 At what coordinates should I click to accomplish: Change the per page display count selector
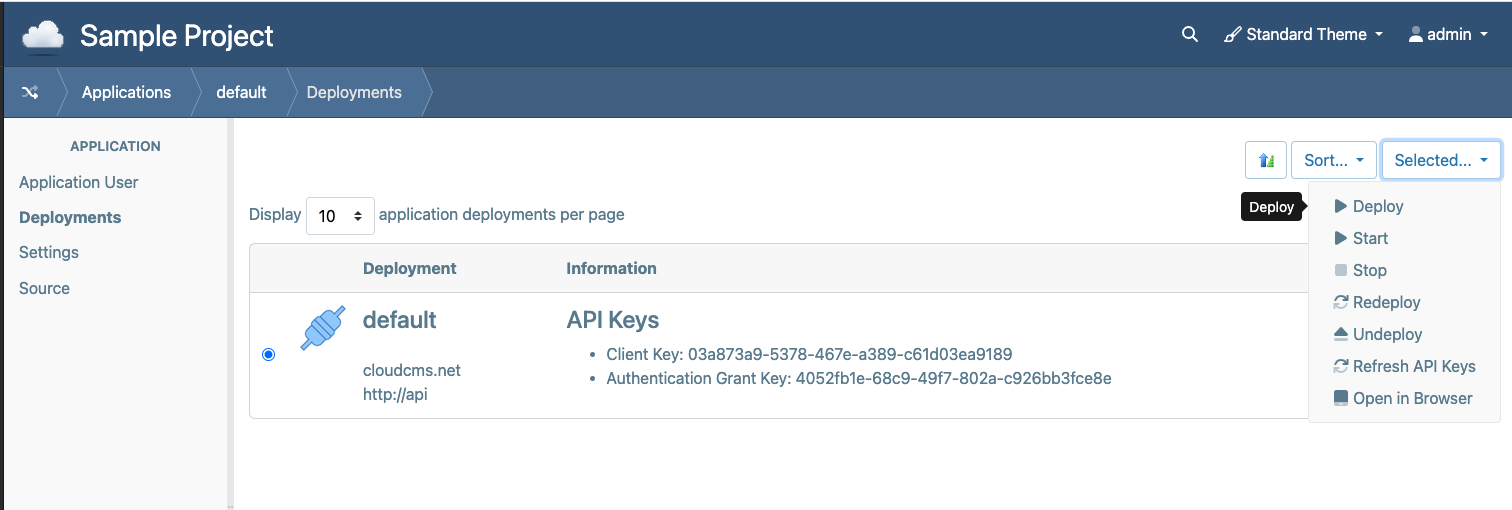(x=340, y=215)
